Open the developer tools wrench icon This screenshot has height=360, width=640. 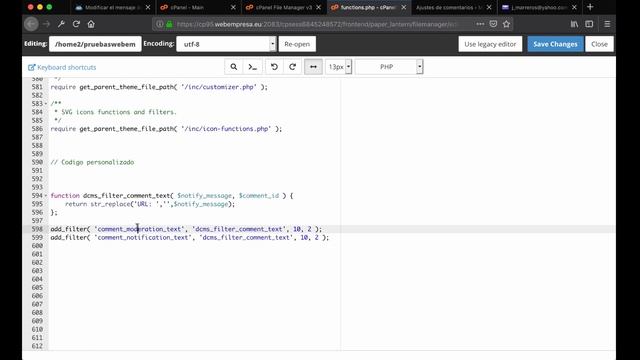(x=61, y=24)
